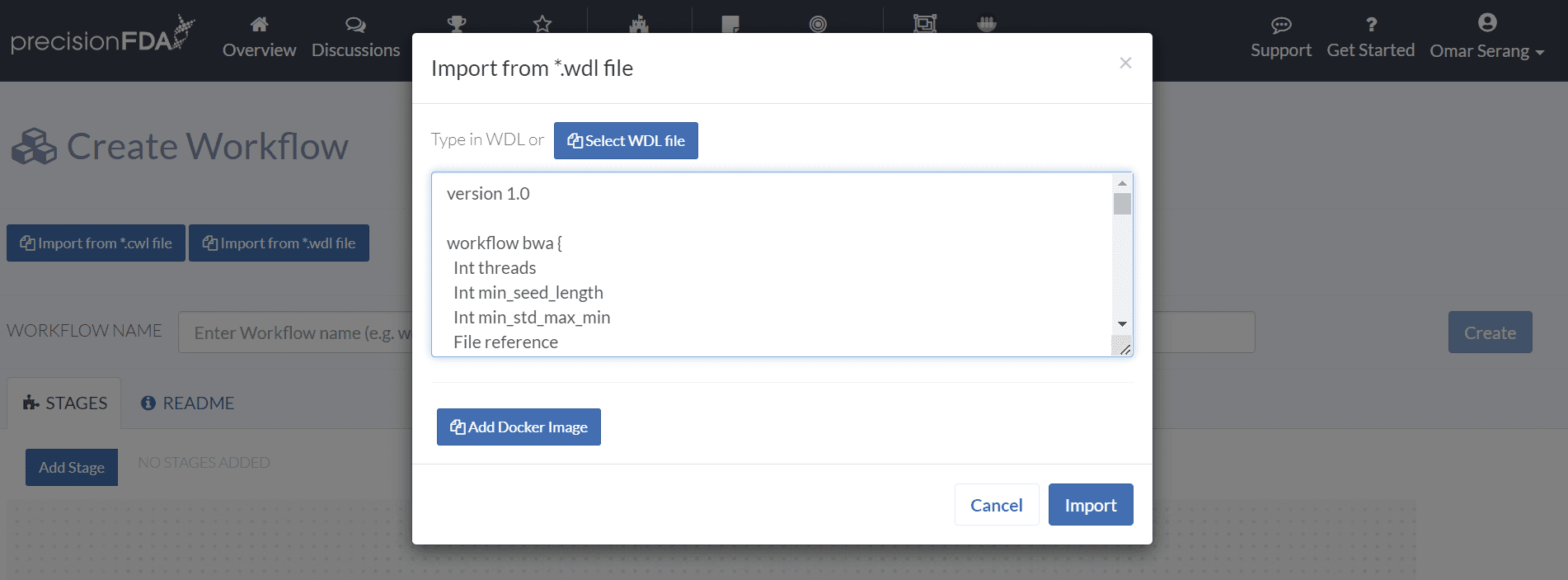
Task: Click the Get Started question mark
Action: click(x=1370, y=25)
